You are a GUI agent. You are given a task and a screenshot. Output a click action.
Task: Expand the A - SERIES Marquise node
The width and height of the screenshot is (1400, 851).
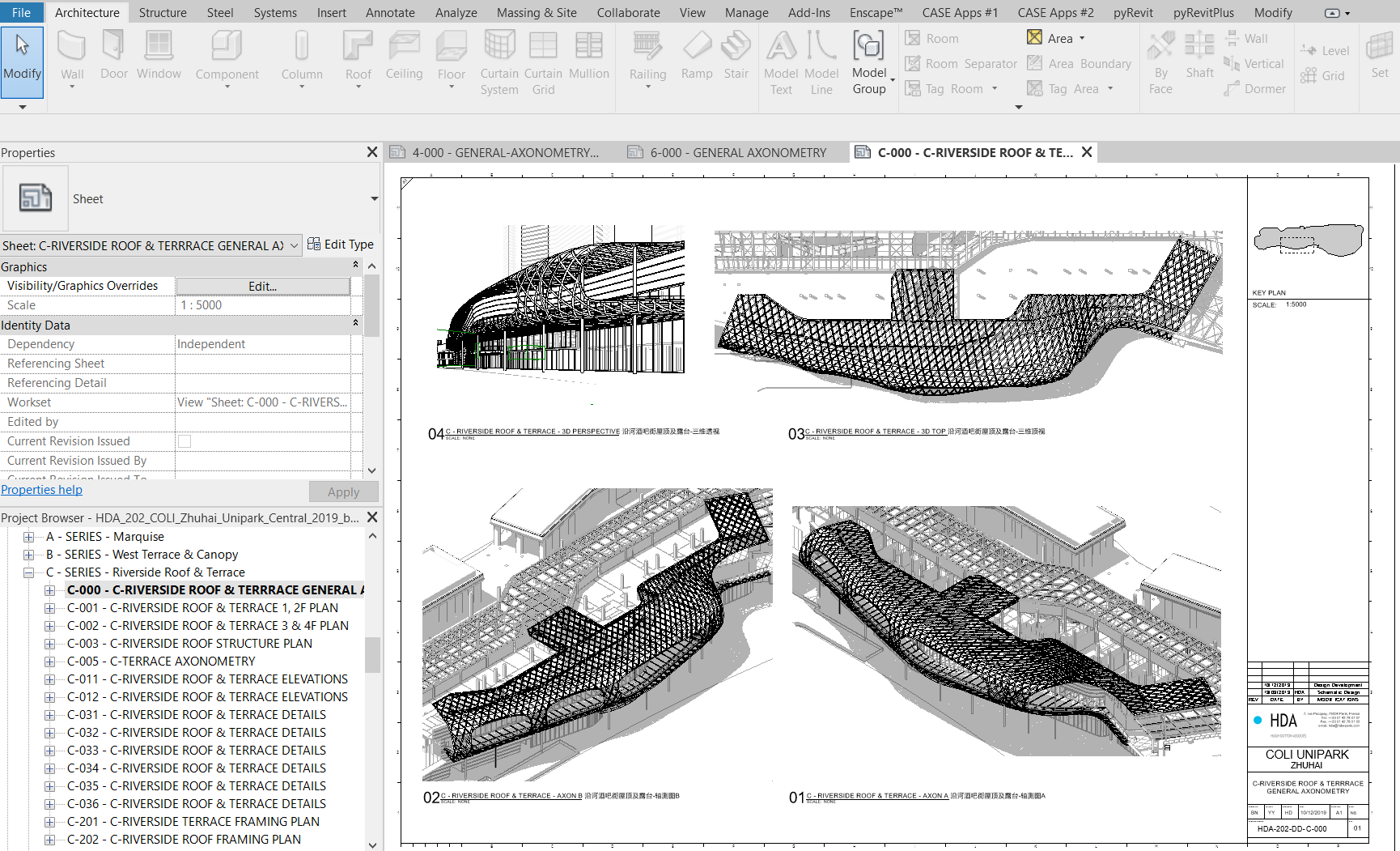[x=29, y=537]
